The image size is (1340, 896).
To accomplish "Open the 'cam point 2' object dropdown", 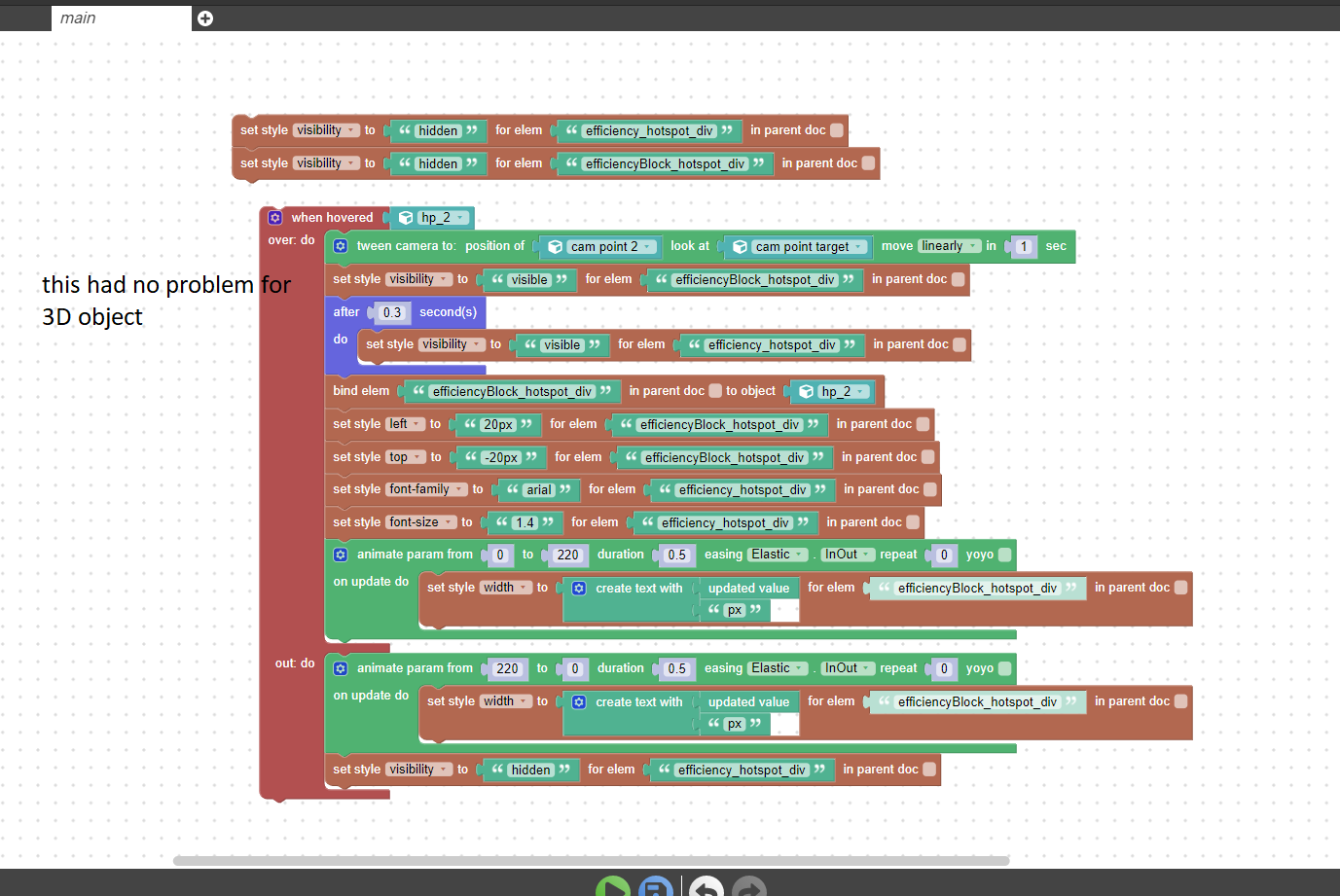I will pyautogui.click(x=602, y=247).
